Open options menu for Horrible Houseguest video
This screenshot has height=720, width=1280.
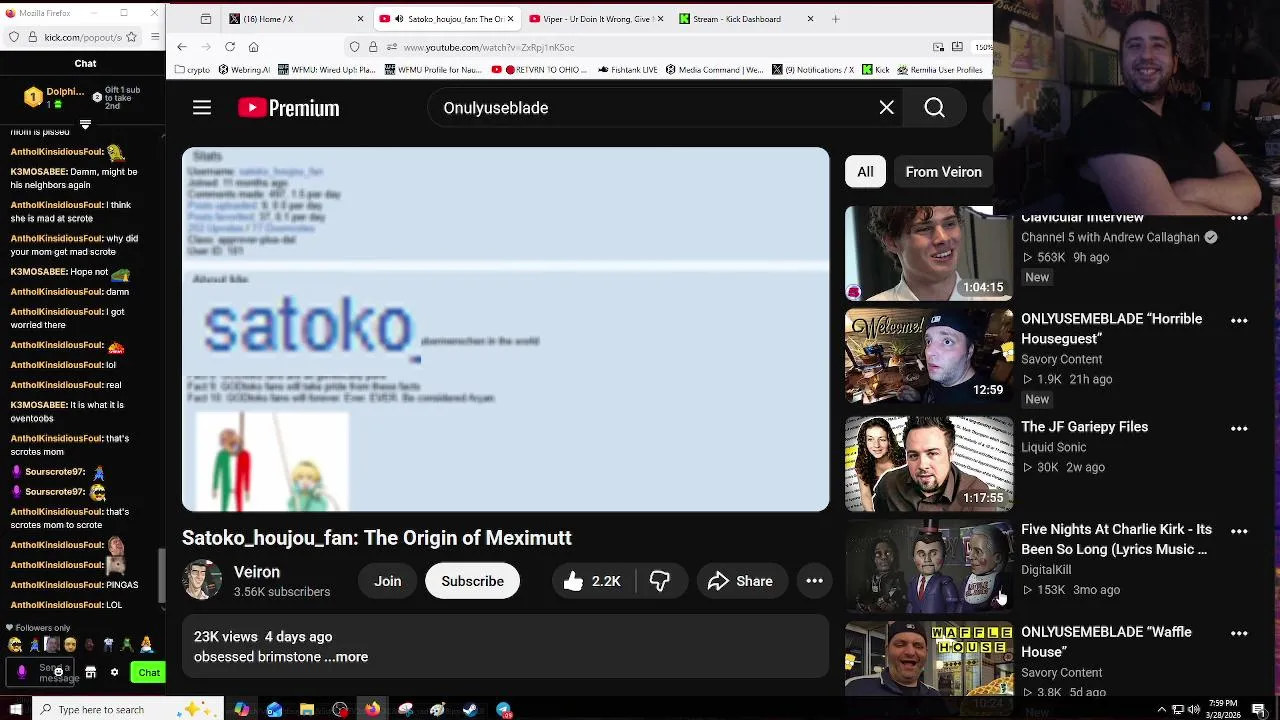[x=1239, y=321]
